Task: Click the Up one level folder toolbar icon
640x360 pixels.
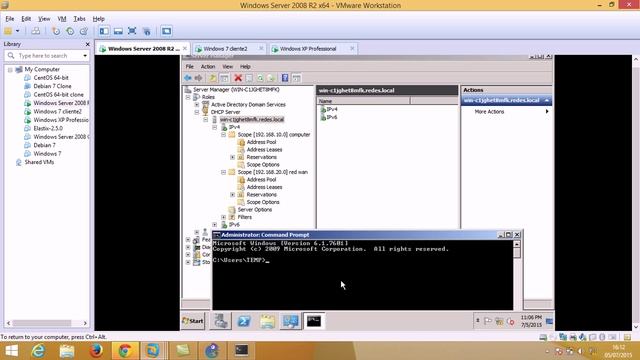Action: coord(213,78)
